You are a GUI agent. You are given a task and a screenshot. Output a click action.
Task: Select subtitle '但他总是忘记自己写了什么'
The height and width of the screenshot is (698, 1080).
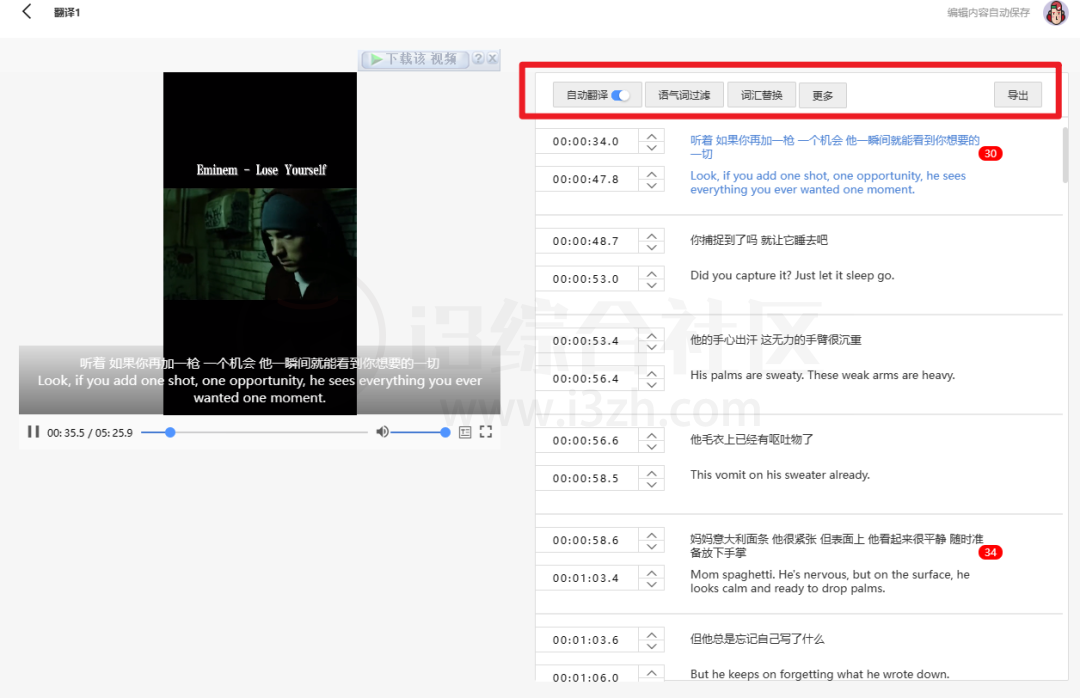757,639
